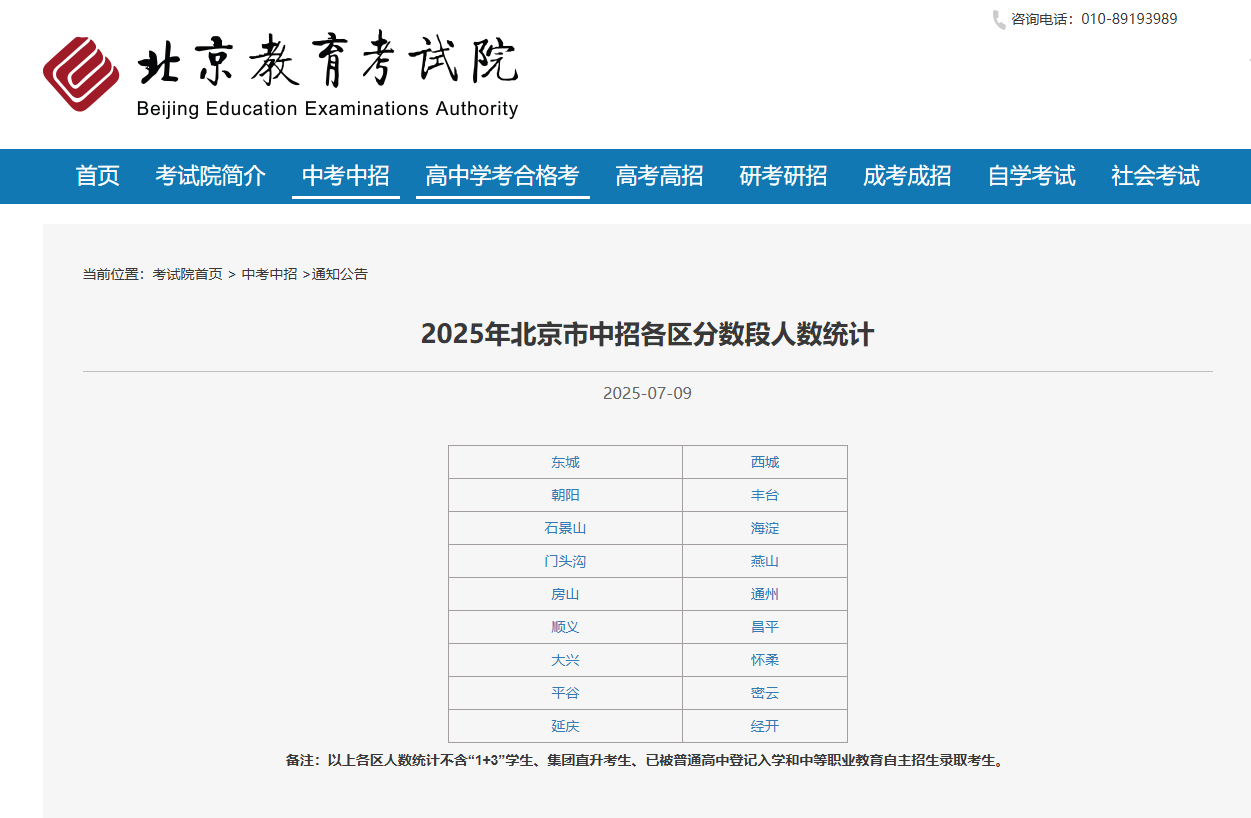Screen dimensions: 1251x818
Task: Open the 石景山 district statistics link
Action: (565, 528)
